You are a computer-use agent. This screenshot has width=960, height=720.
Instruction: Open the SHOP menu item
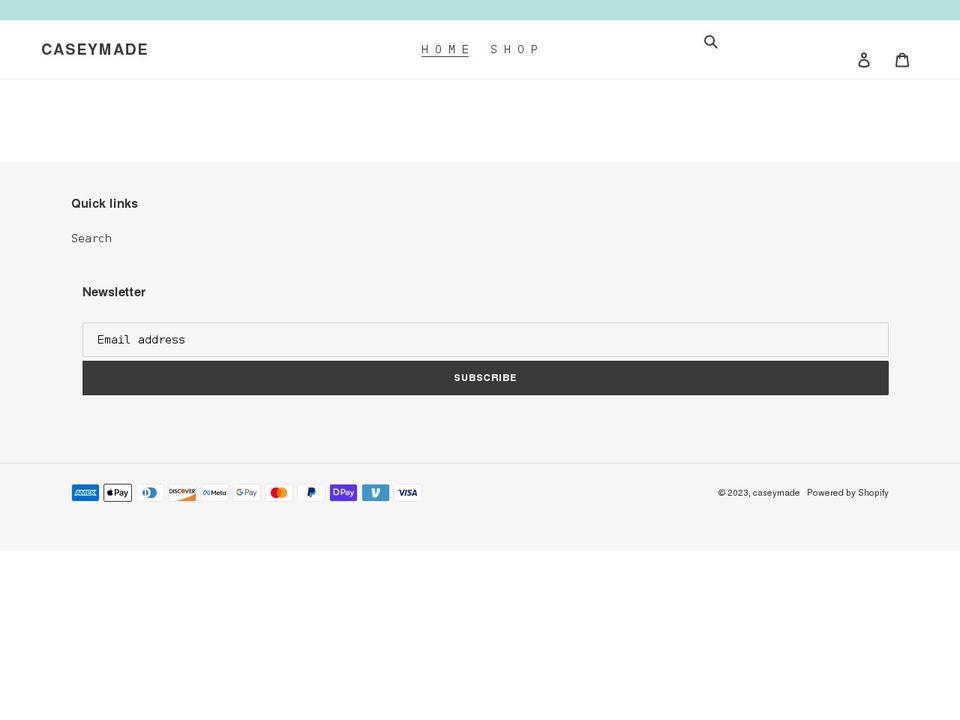click(514, 50)
